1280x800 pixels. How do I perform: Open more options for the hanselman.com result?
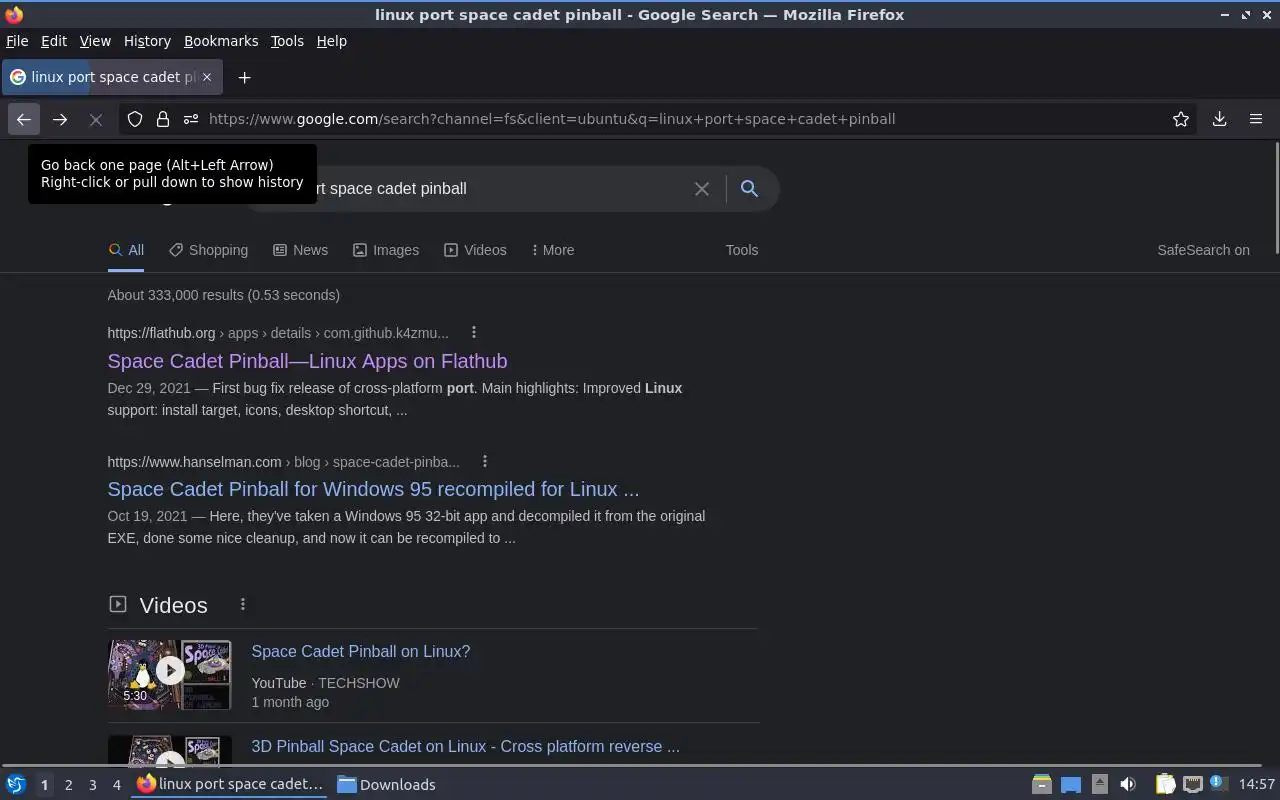pyautogui.click(x=485, y=462)
